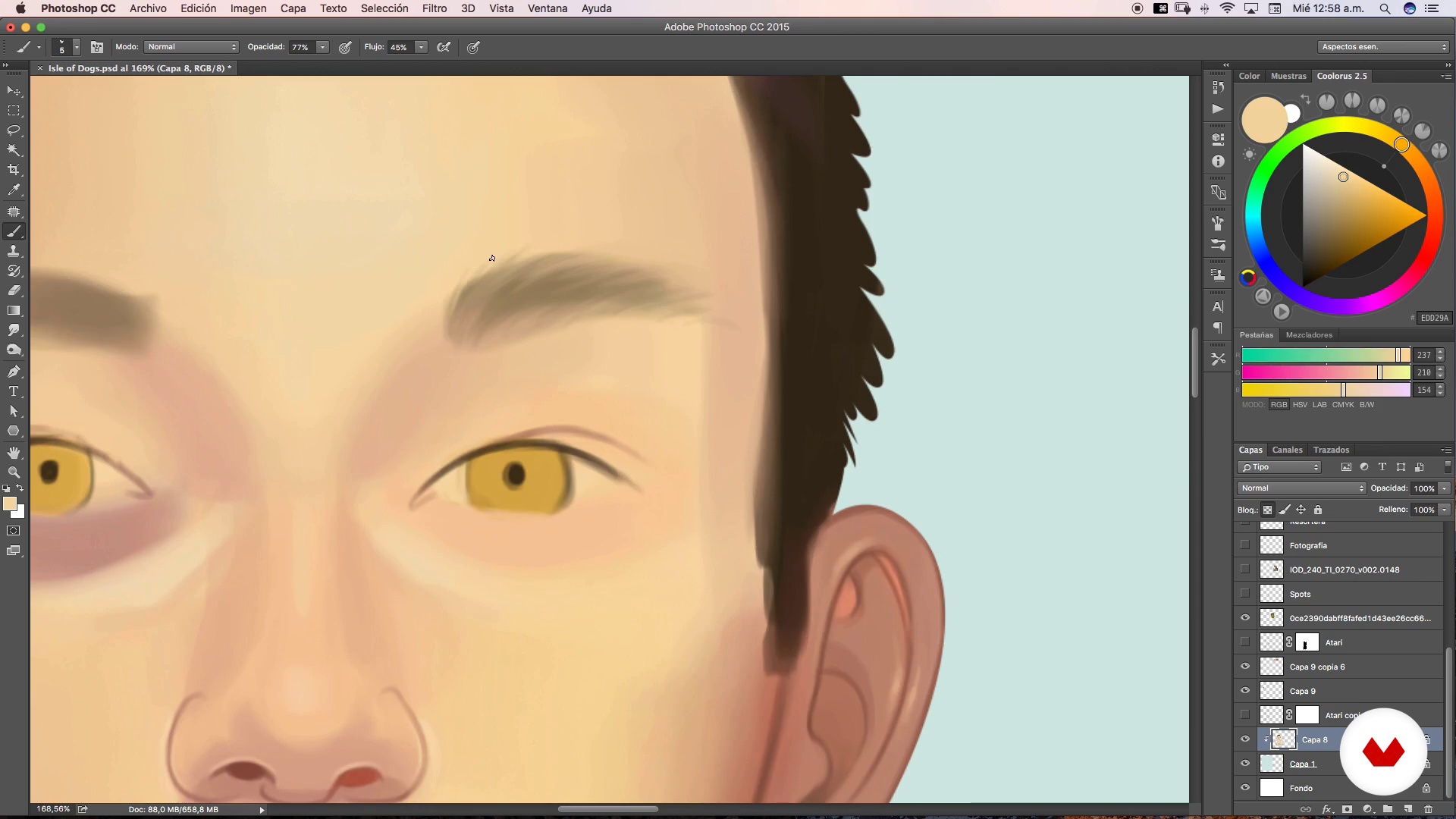Image resolution: width=1456 pixels, height=819 pixels.
Task: Hide the Capa 1 layer
Action: tap(1245, 764)
